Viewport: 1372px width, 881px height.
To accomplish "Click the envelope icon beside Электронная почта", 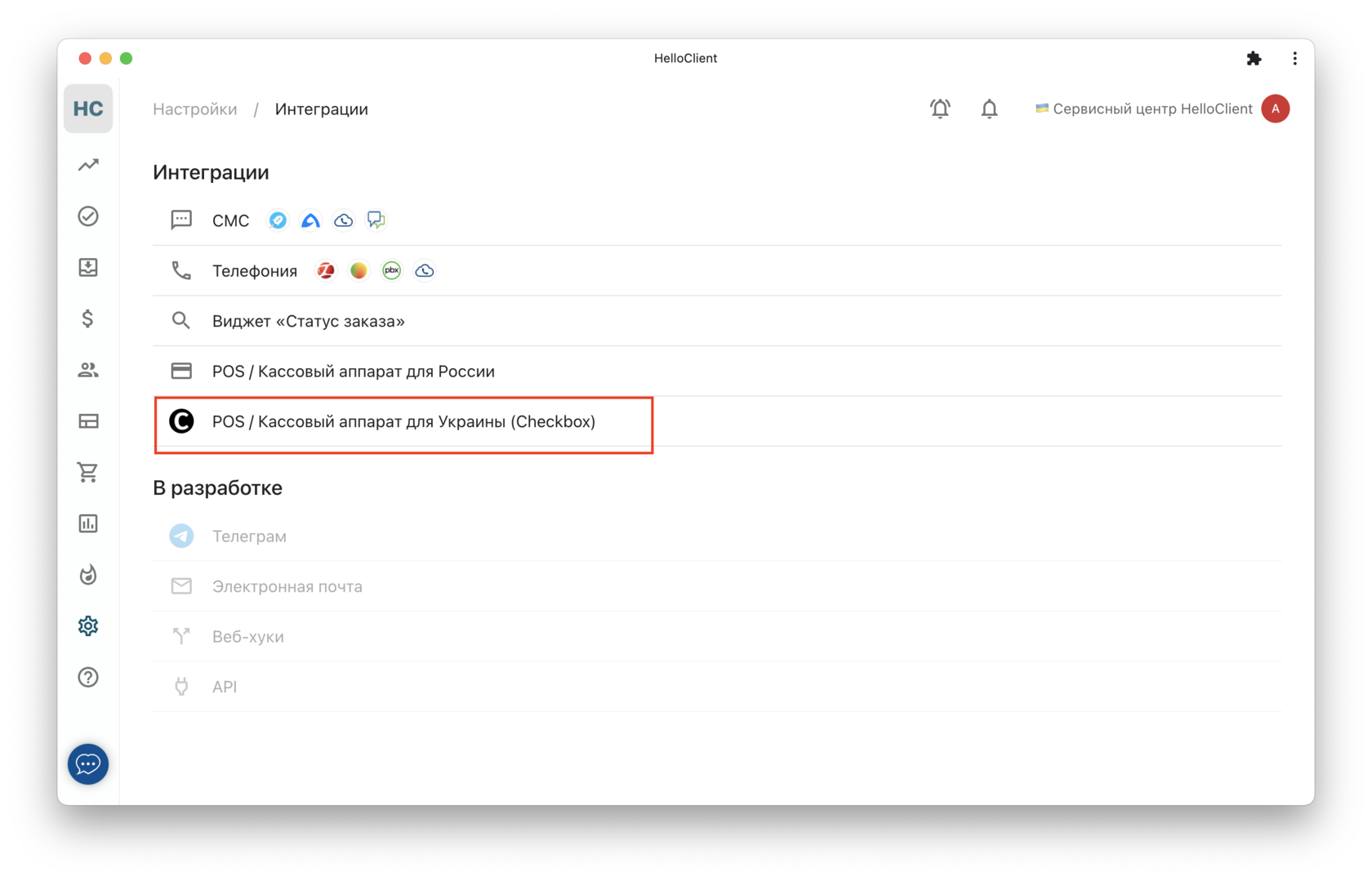I will 181,586.
